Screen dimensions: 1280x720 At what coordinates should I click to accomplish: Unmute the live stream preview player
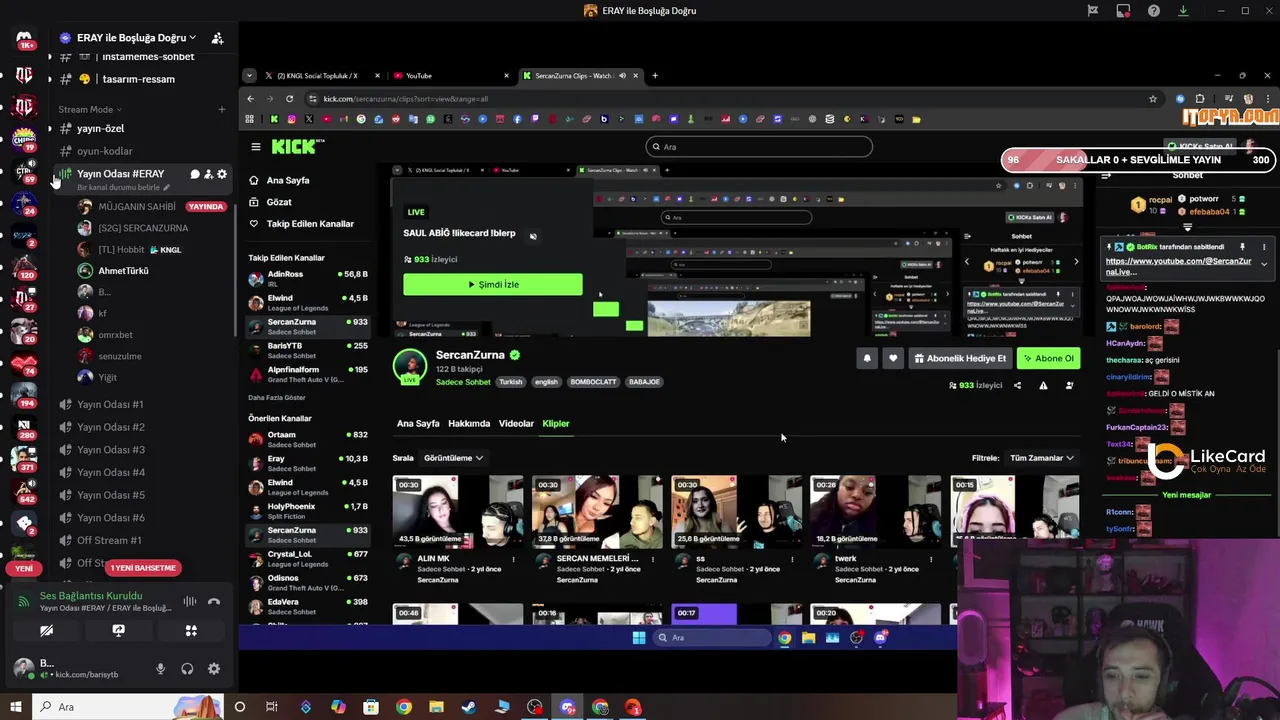pyautogui.click(x=533, y=236)
